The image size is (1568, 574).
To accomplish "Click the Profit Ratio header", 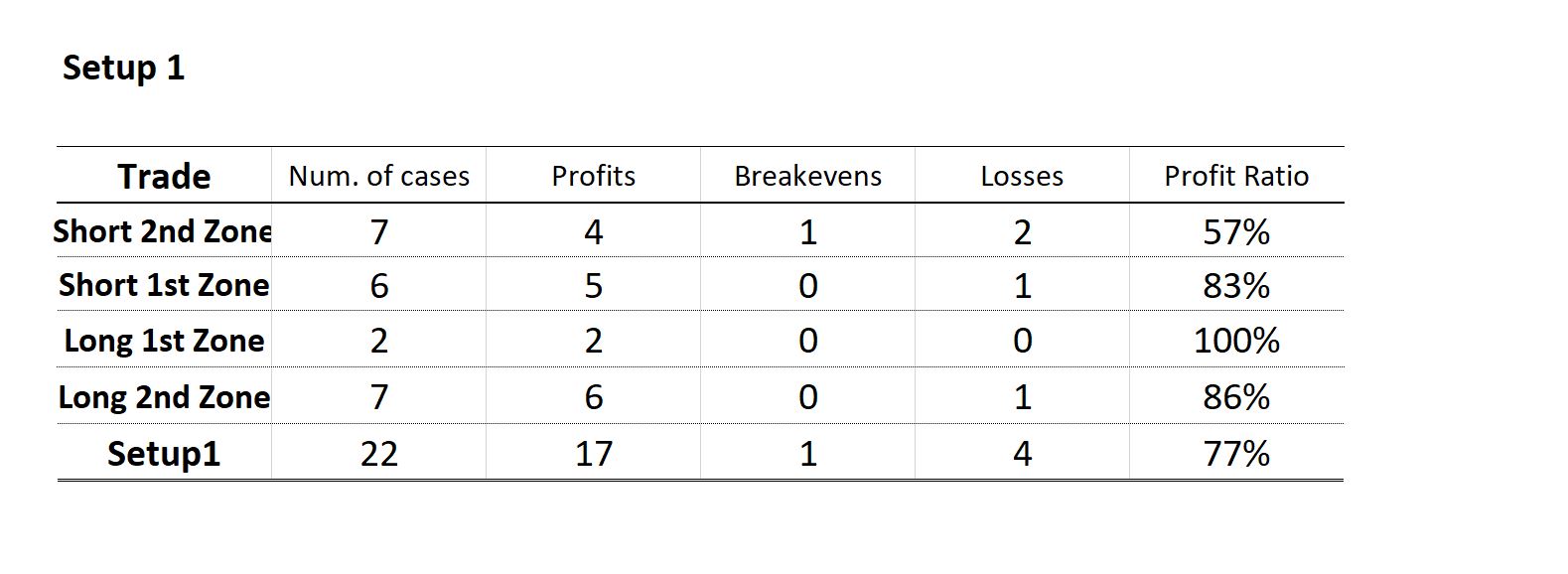I will point(1236,176).
